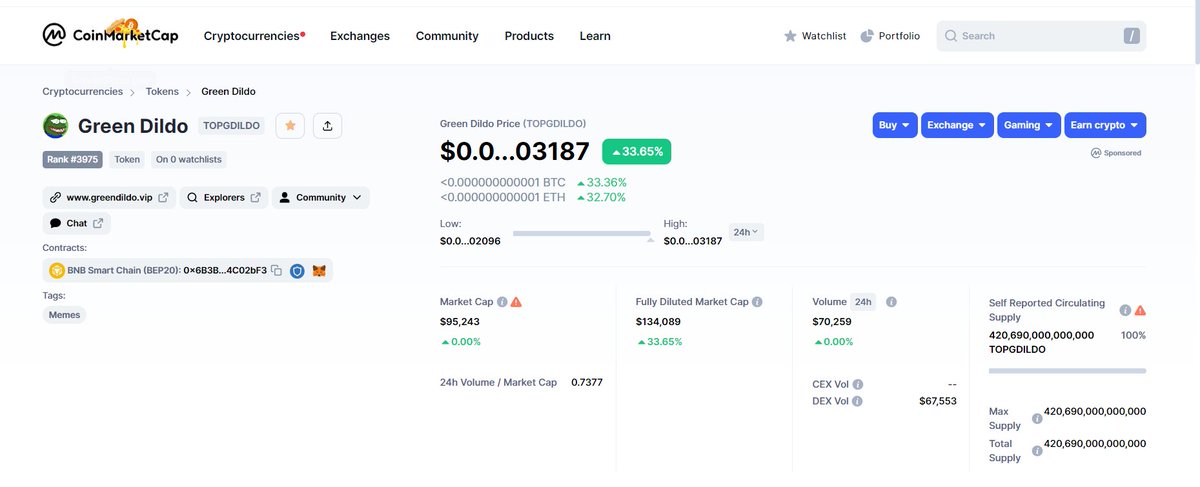1200x487 pixels.
Task: Click Max Supply info icon
Action: 1037,418
